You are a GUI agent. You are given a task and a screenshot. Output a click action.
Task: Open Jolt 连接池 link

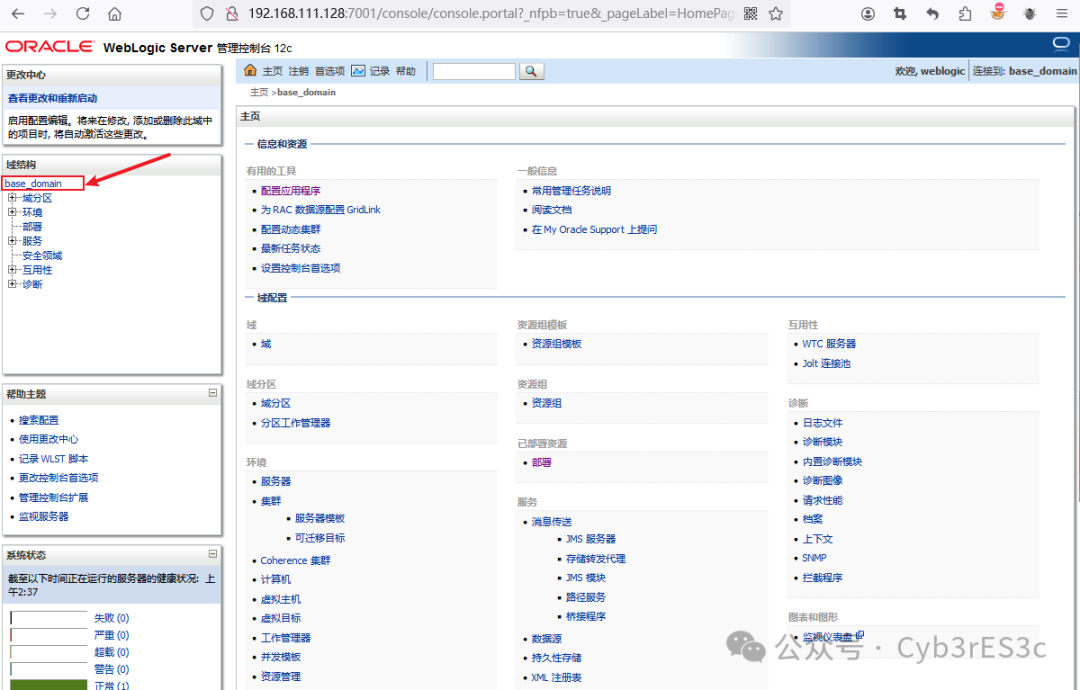(x=827, y=364)
